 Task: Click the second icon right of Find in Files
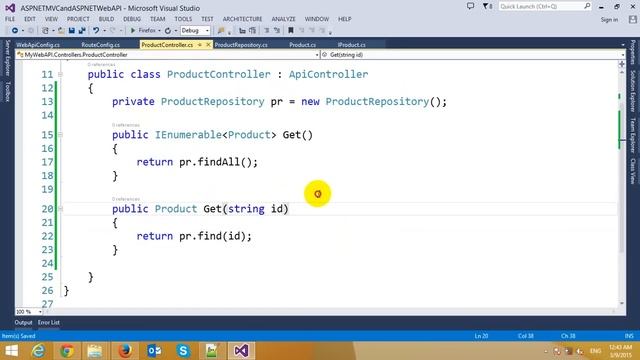click(253, 31)
